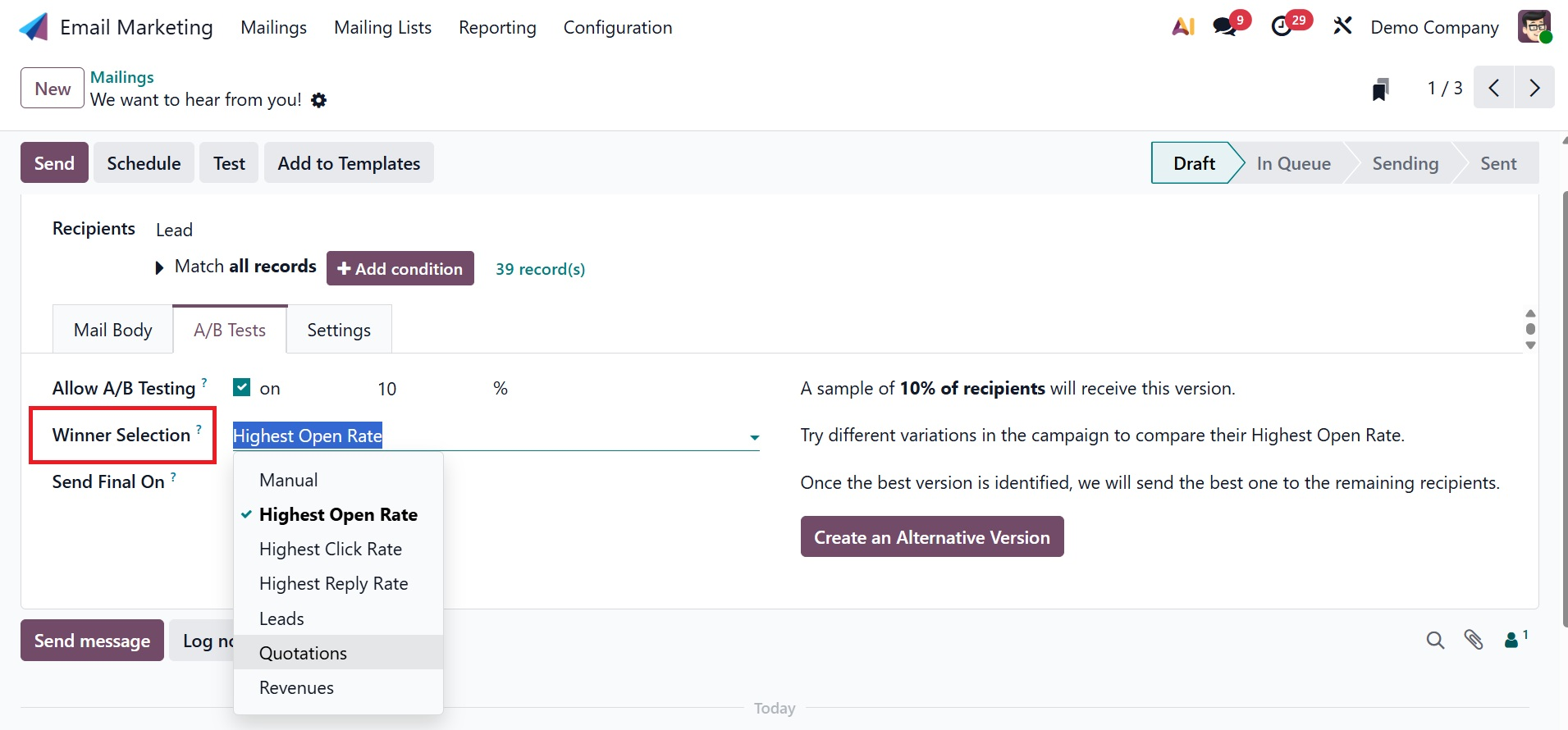
Task: Uncheck the Allow A/B Testing checkbox
Action: click(241, 387)
